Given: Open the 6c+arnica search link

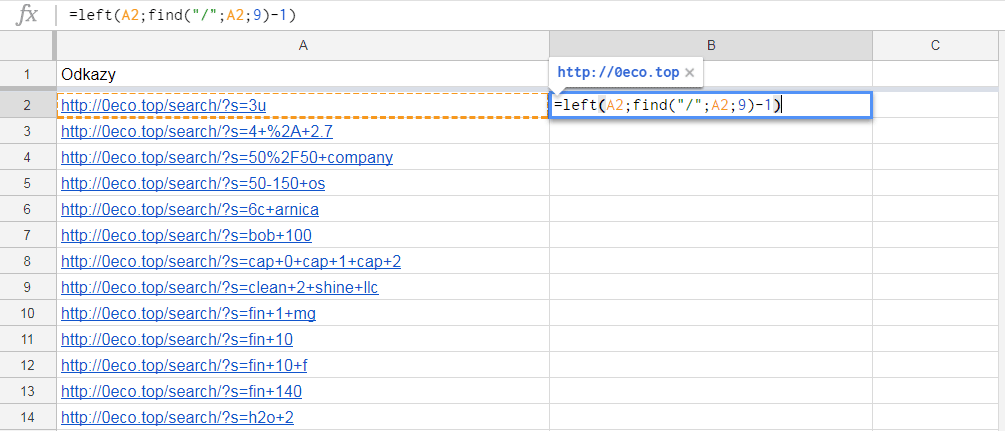Looking at the screenshot, I should 190,209.
